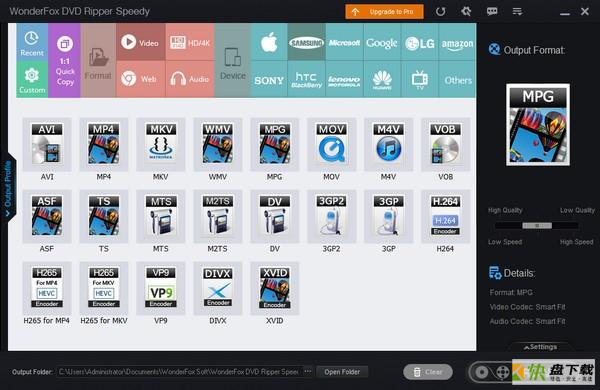Pick the M4V format icon
600x390 pixels.
[x=388, y=144]
